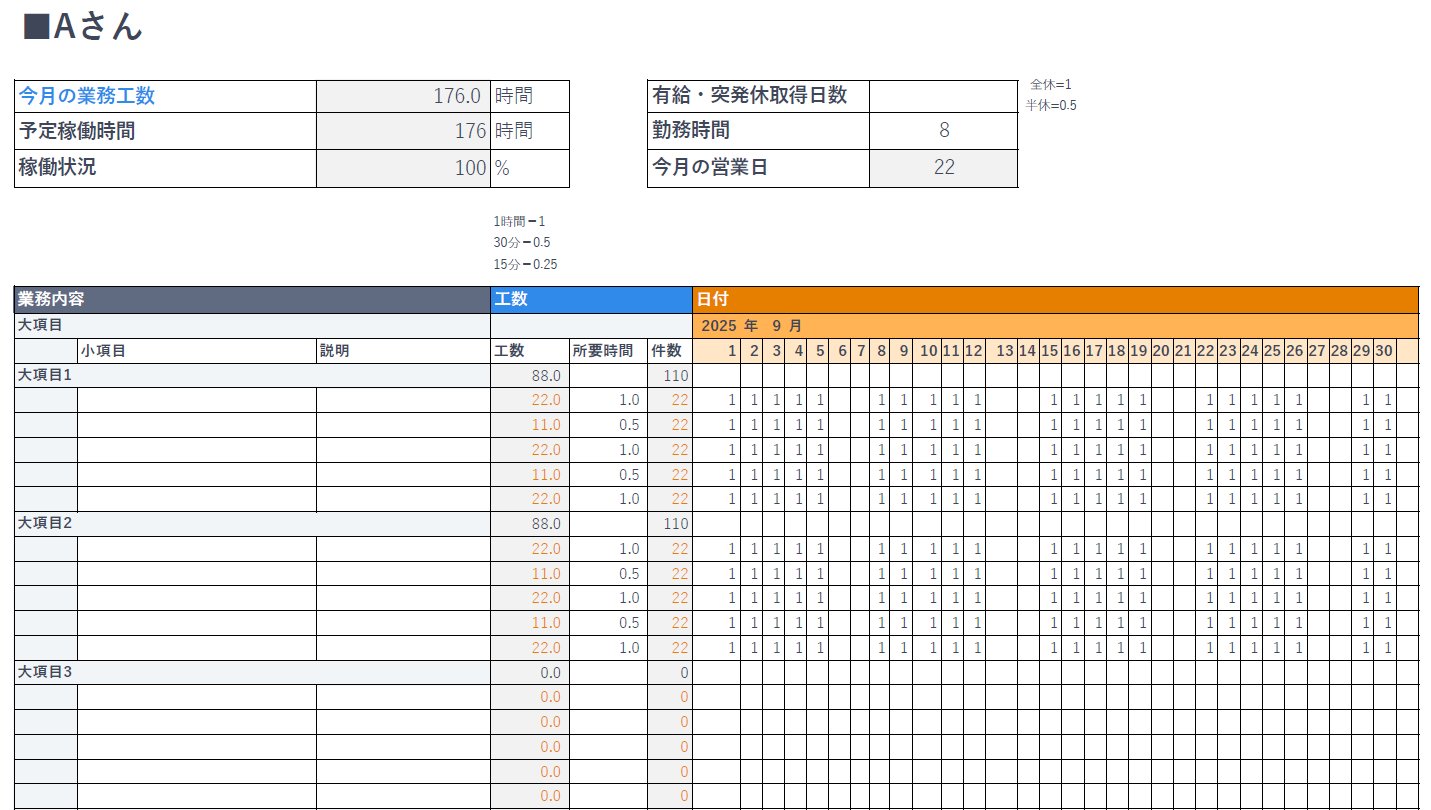Screen dimensions: 1431x810
Task: Select the 勤務時間 value cell showing 8
Action: 943,131
